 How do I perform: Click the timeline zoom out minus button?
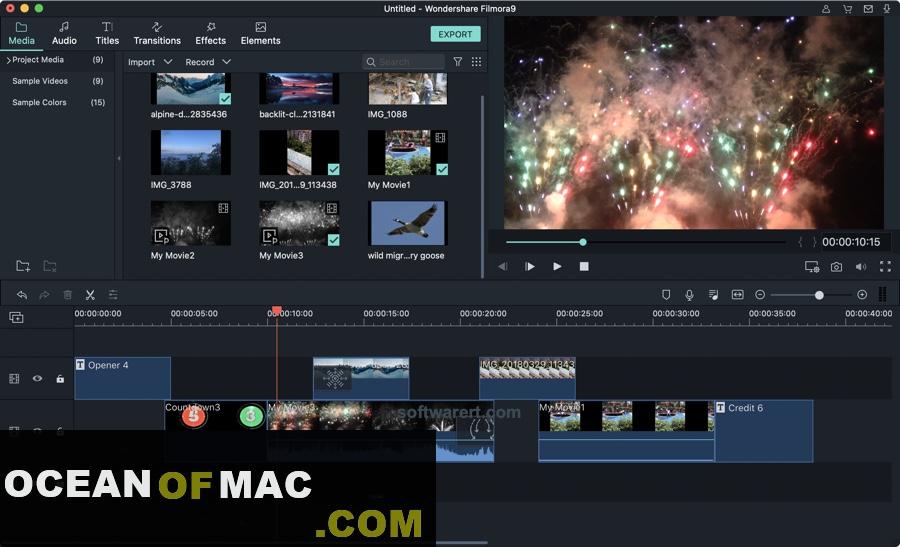760,294
